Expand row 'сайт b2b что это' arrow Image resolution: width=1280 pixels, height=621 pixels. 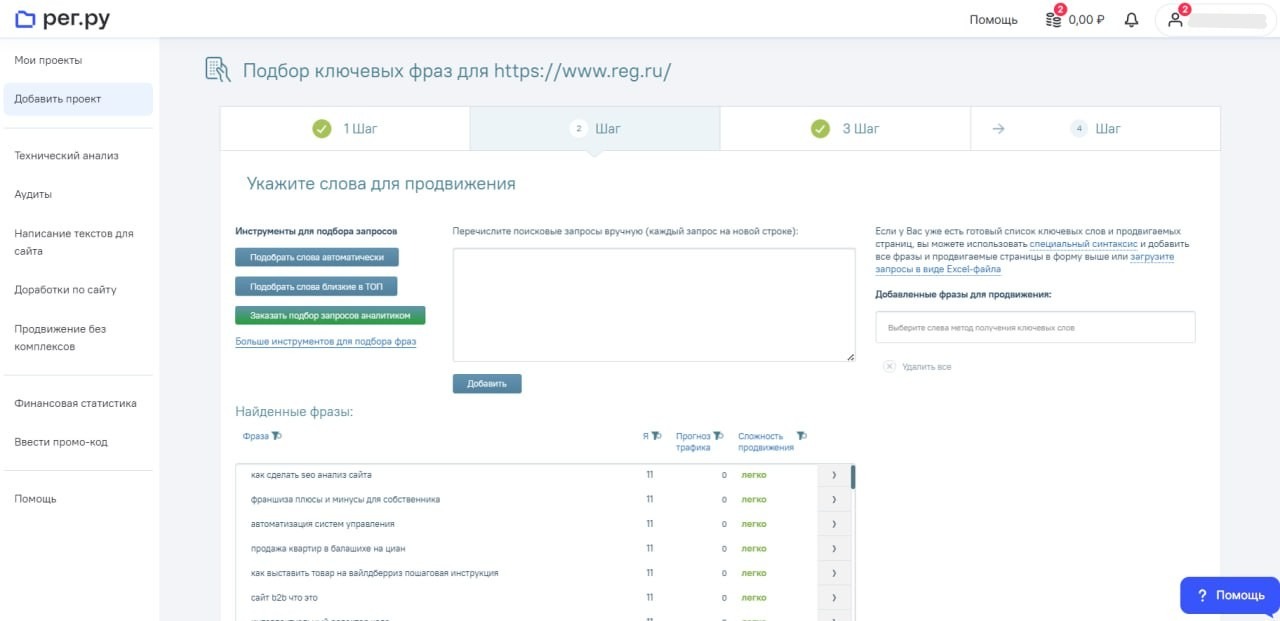click(834, 598)
